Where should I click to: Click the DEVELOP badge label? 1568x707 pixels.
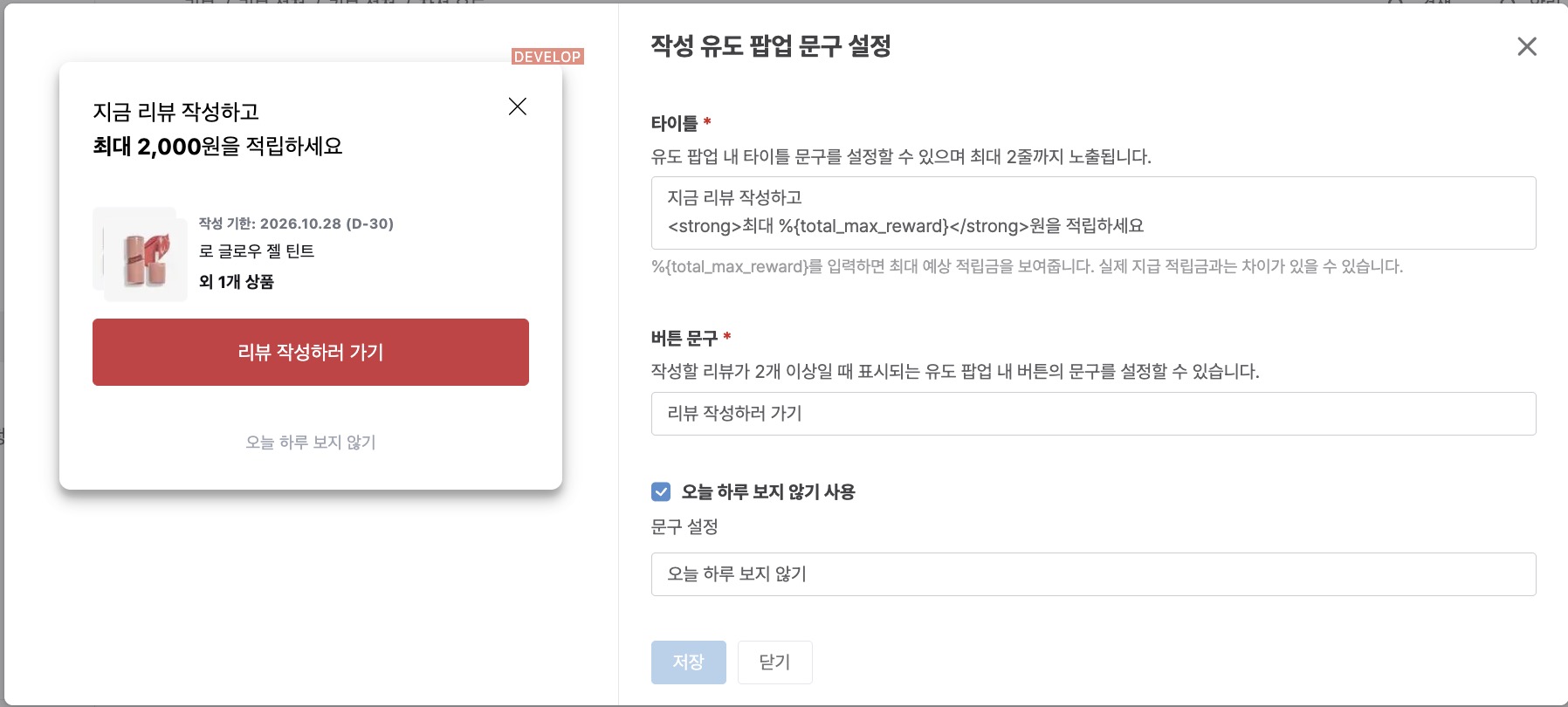click(547, 57)
